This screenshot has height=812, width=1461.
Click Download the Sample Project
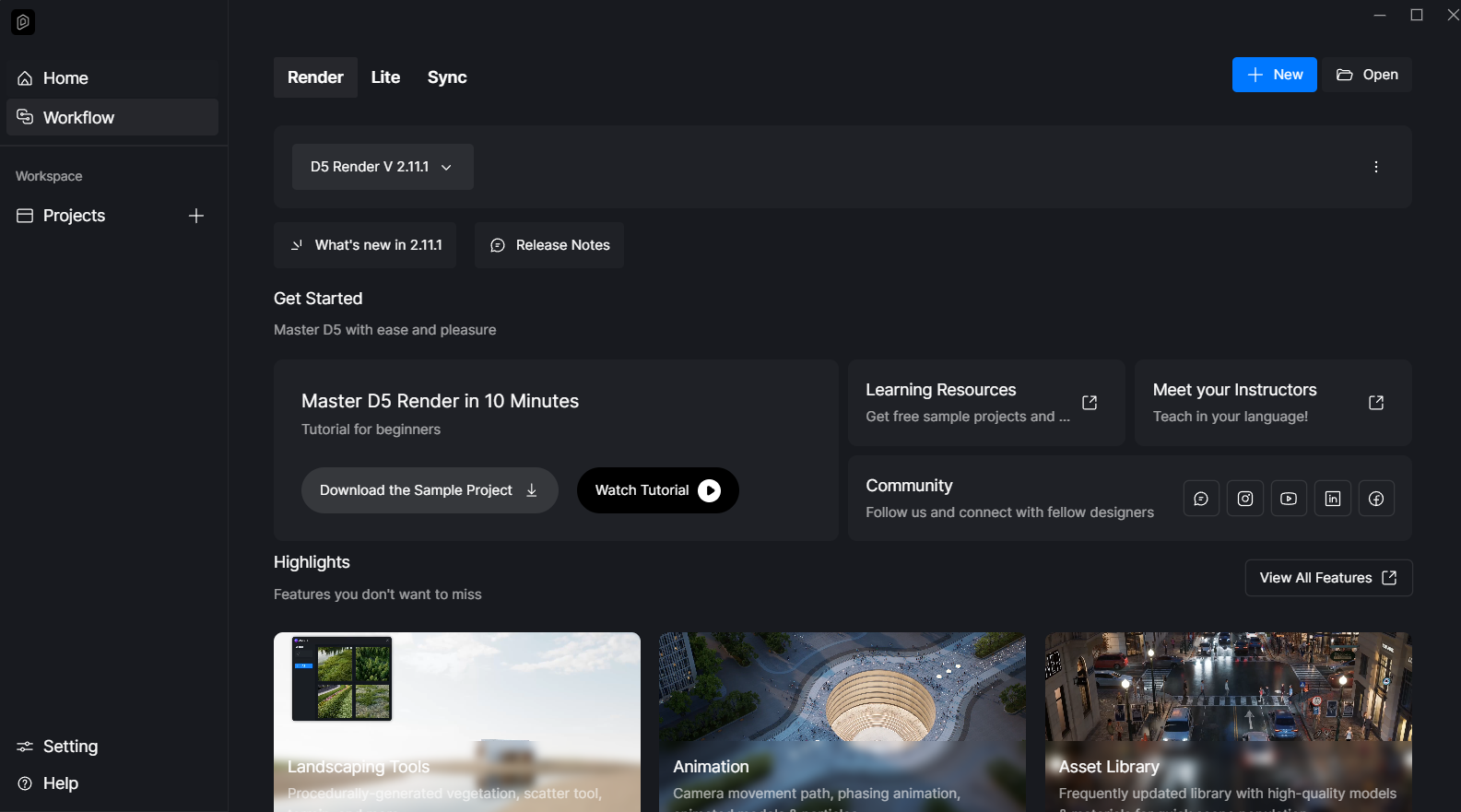(429, 490)
